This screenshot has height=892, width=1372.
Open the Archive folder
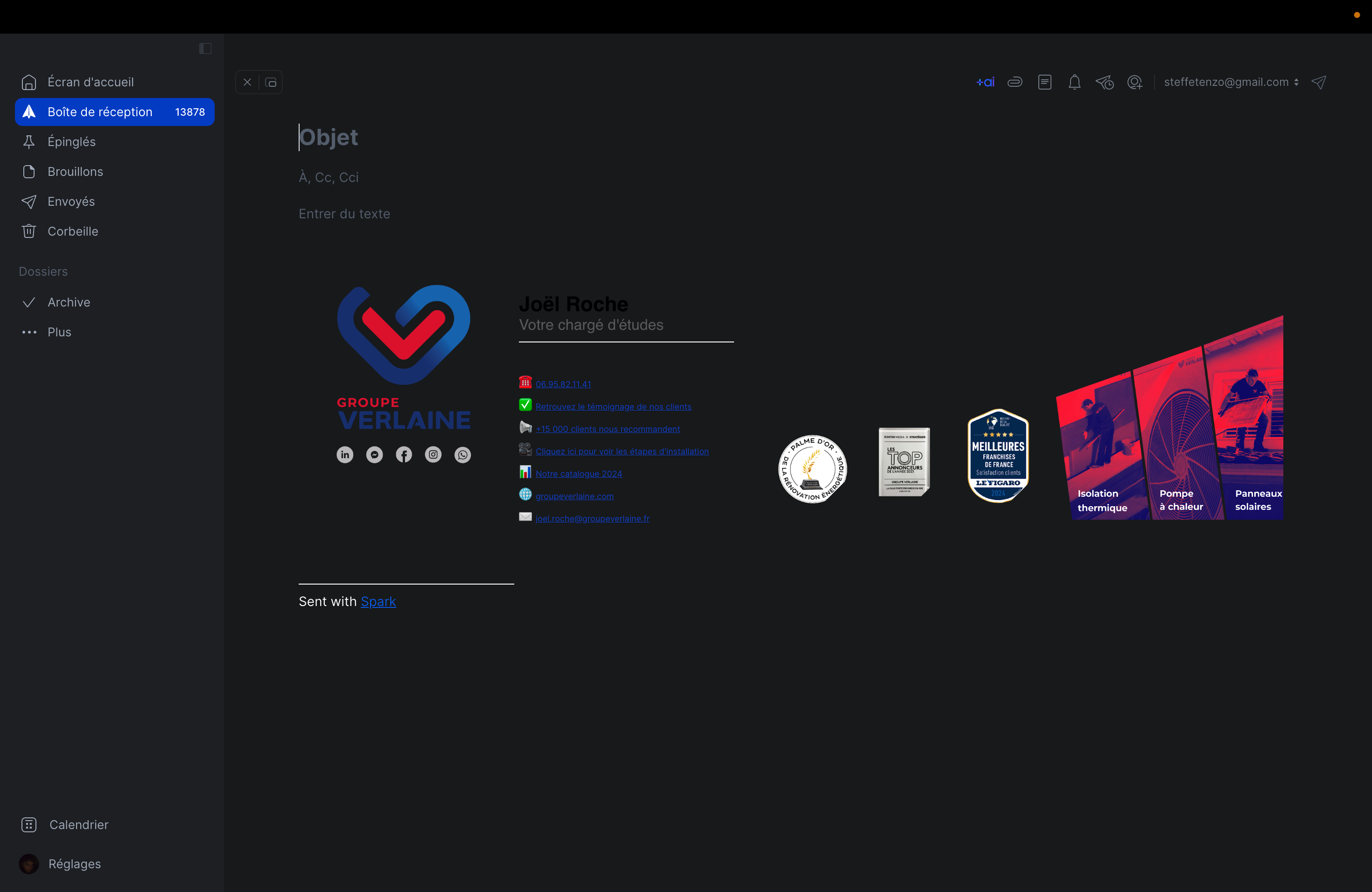pos(115,302)
